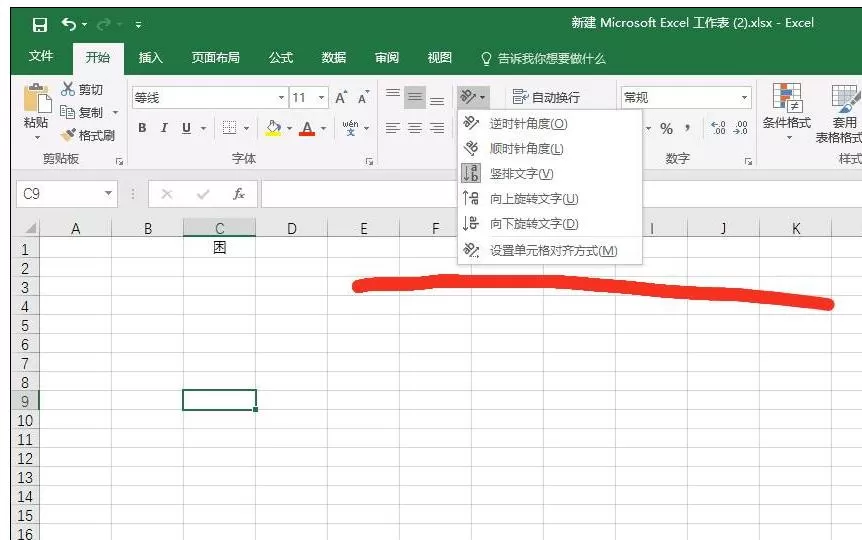Image resolution: width=862 pixels, height=540 pixels.
Task: Click the fx insert function icon
Action: pyautogui.click(x=239, y=194)
